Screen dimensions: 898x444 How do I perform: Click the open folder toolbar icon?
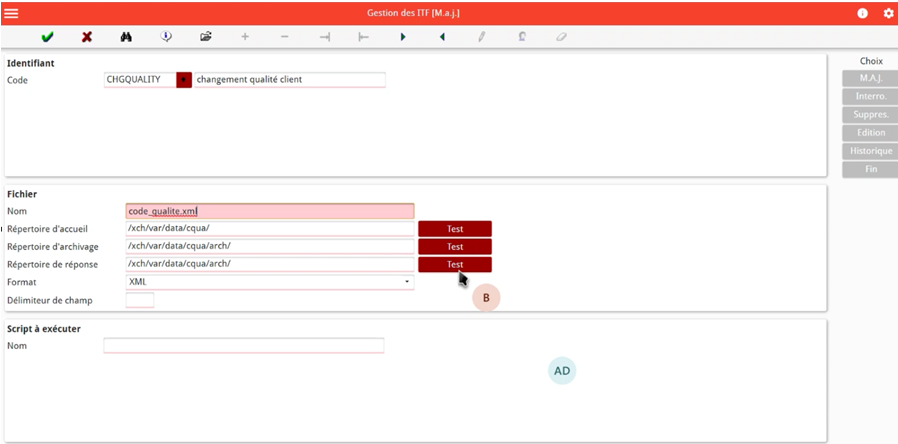pos(206,37)
